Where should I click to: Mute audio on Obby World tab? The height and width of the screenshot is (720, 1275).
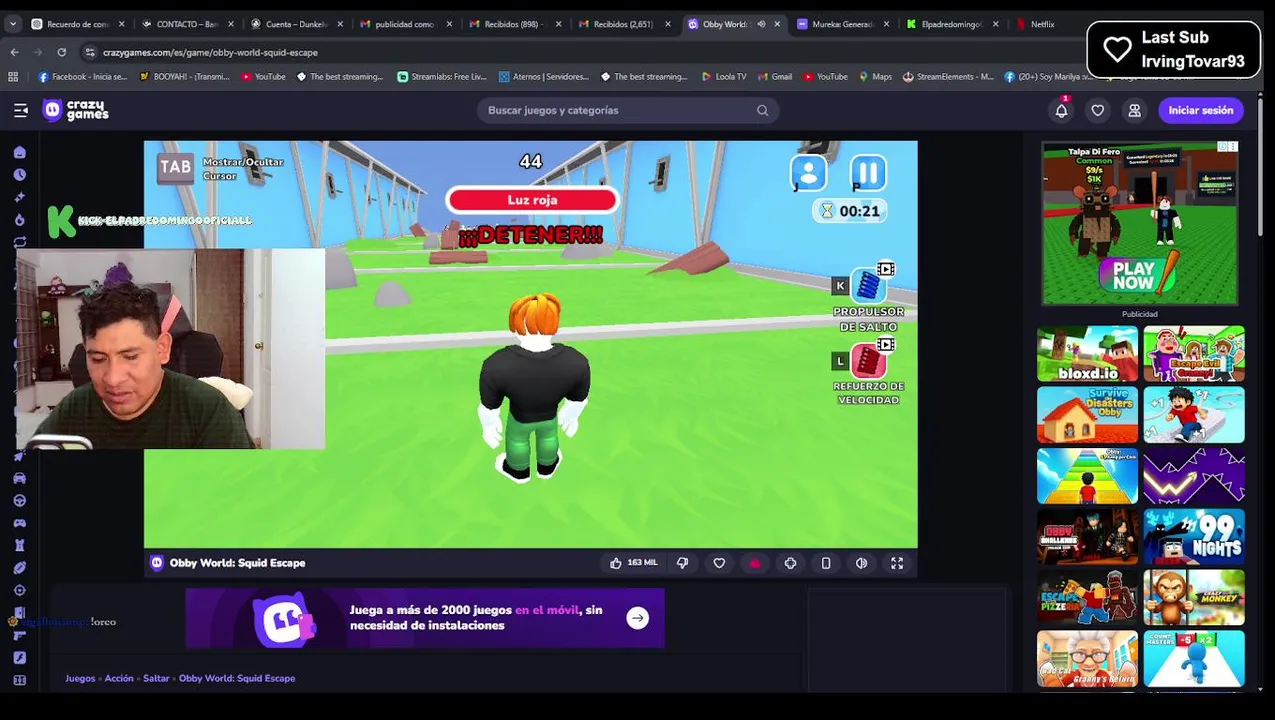click(761, 24)
